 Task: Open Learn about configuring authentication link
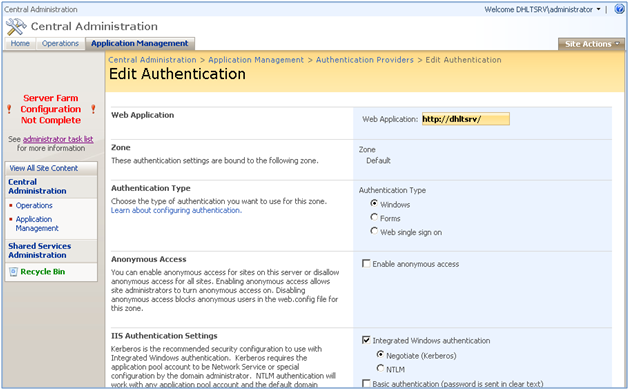click(x=176, y=210)
